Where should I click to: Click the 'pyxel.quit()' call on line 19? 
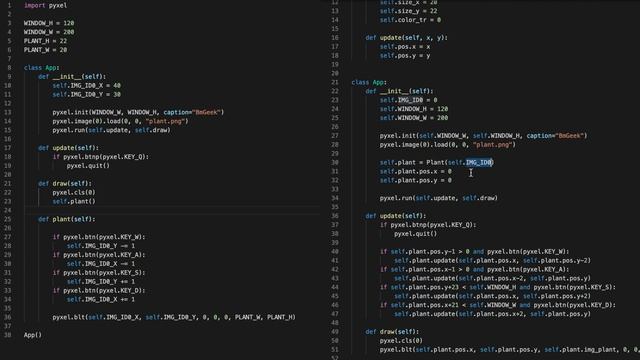pyautogui.click(x=88, y=166)
